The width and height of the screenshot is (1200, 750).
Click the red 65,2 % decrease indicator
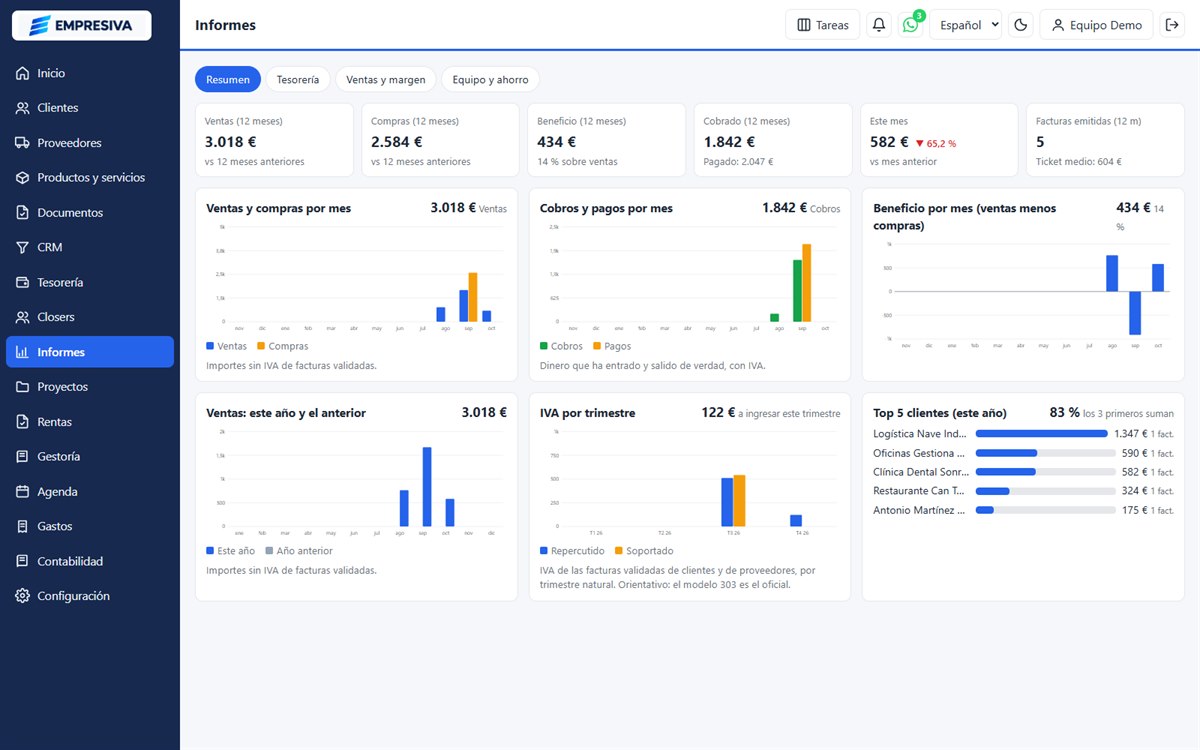coord(936,143)
